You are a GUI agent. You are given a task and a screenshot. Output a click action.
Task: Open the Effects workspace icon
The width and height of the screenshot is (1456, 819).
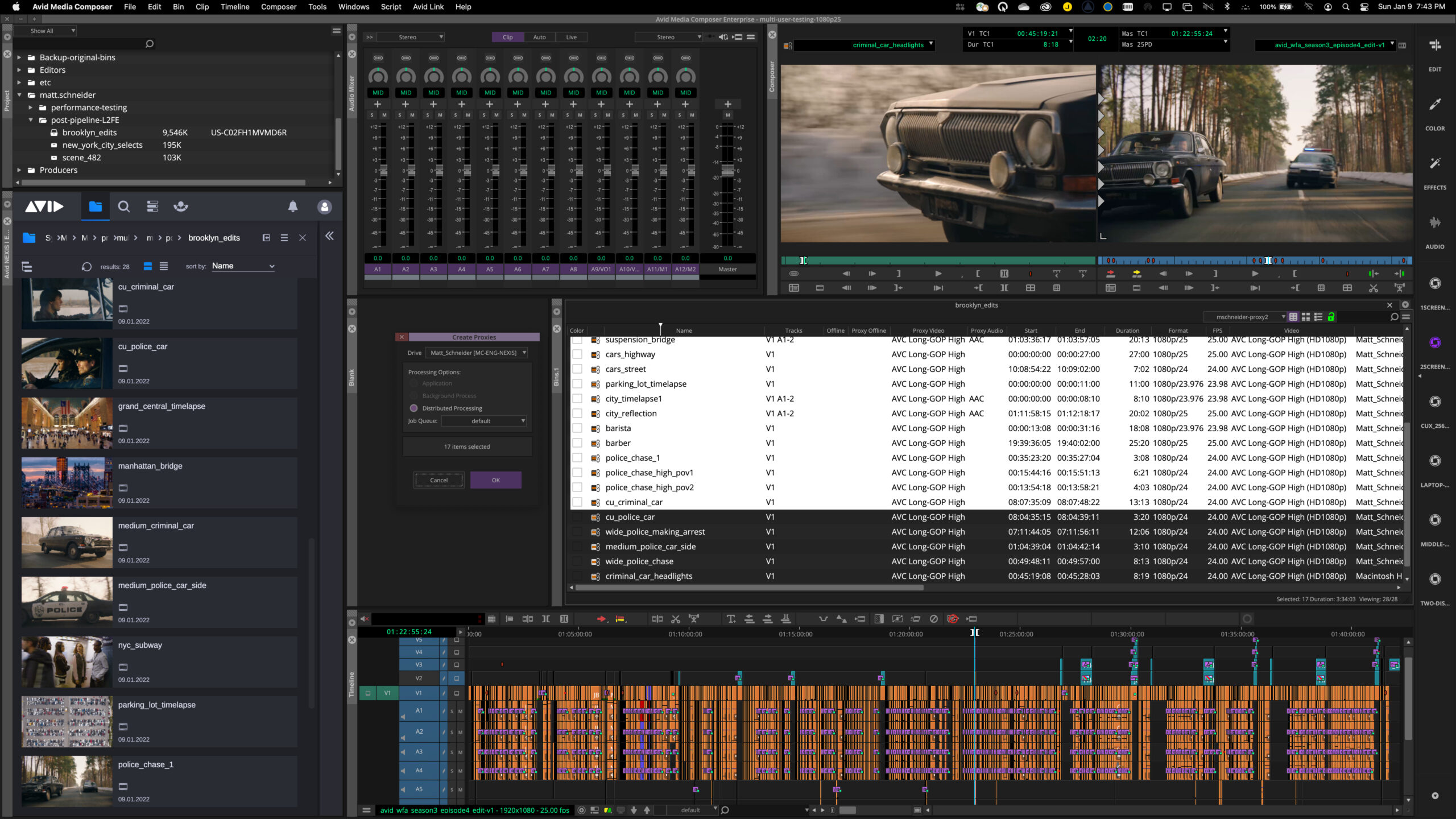point(1434,164)
